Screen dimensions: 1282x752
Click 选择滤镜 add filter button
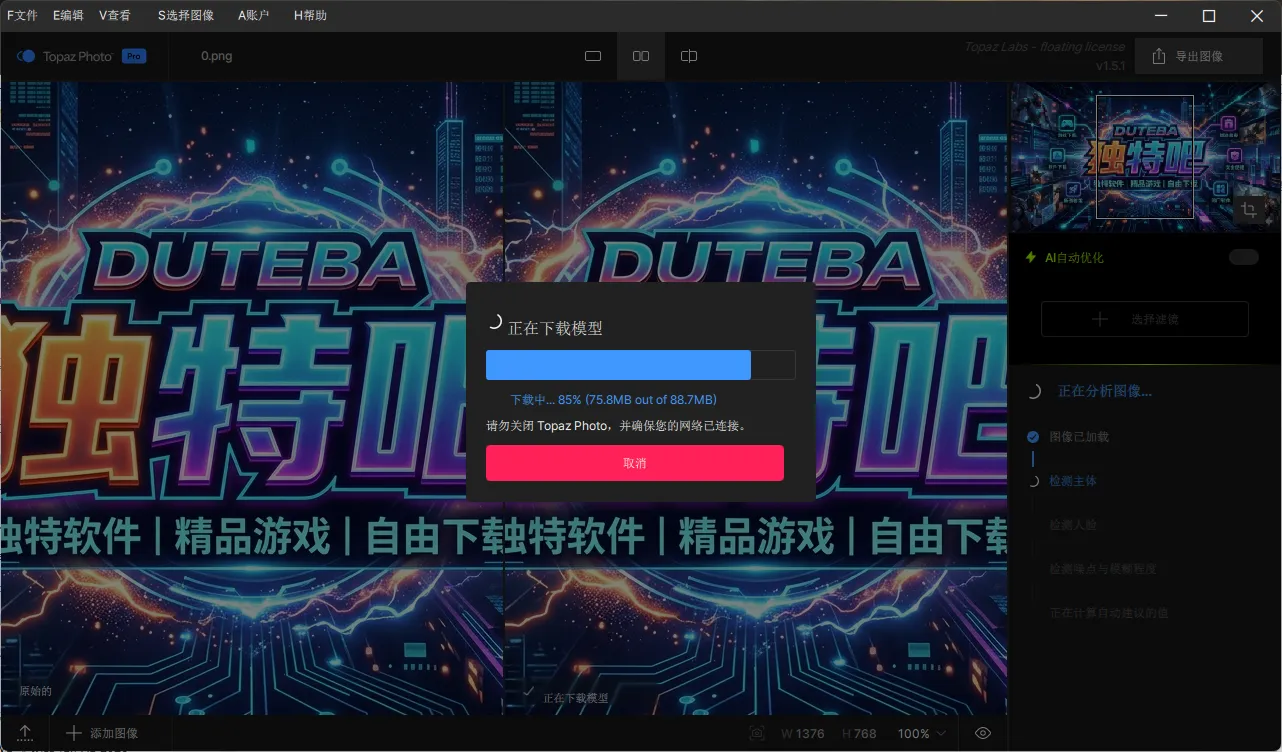[1145, 319]
